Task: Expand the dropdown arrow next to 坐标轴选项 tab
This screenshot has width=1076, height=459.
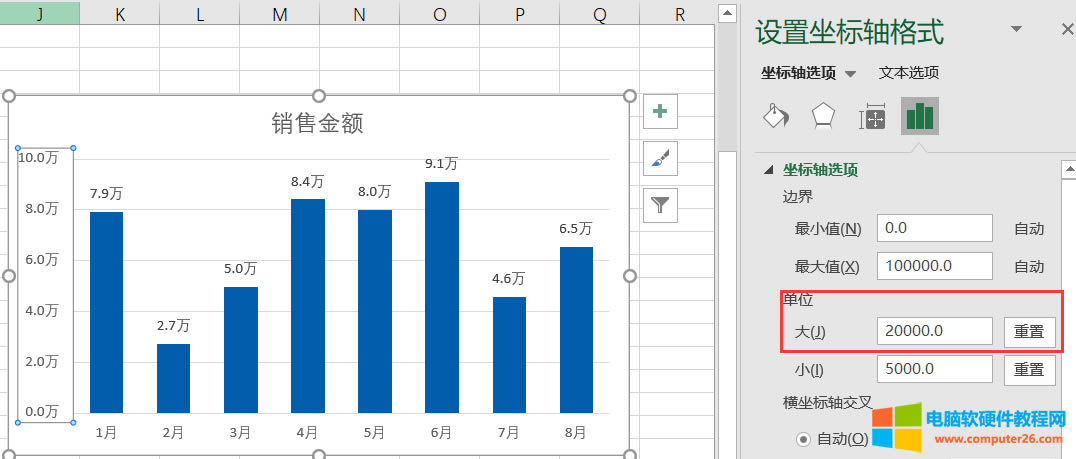Action: point(851,74)
